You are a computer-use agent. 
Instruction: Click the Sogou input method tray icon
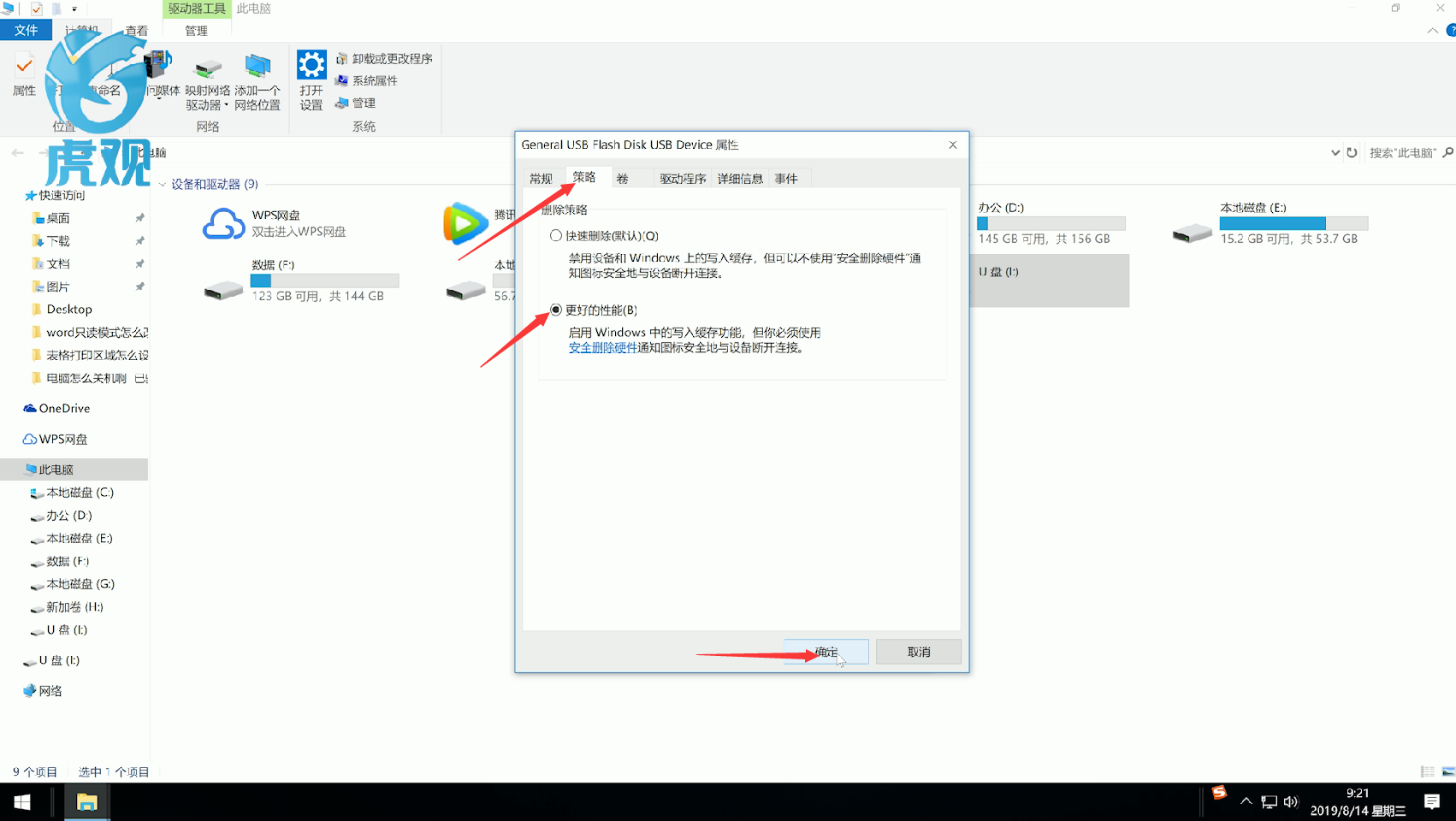tap(1219, 793)
